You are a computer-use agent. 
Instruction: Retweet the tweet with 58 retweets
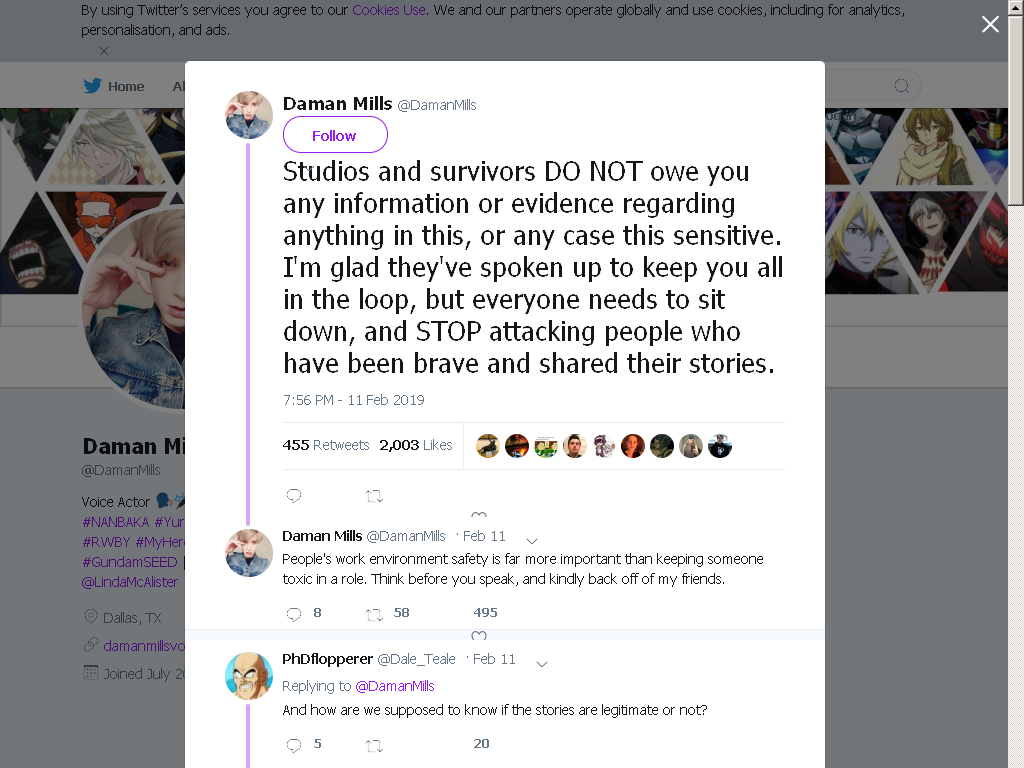pyautogui.click(x=374, y=614)
